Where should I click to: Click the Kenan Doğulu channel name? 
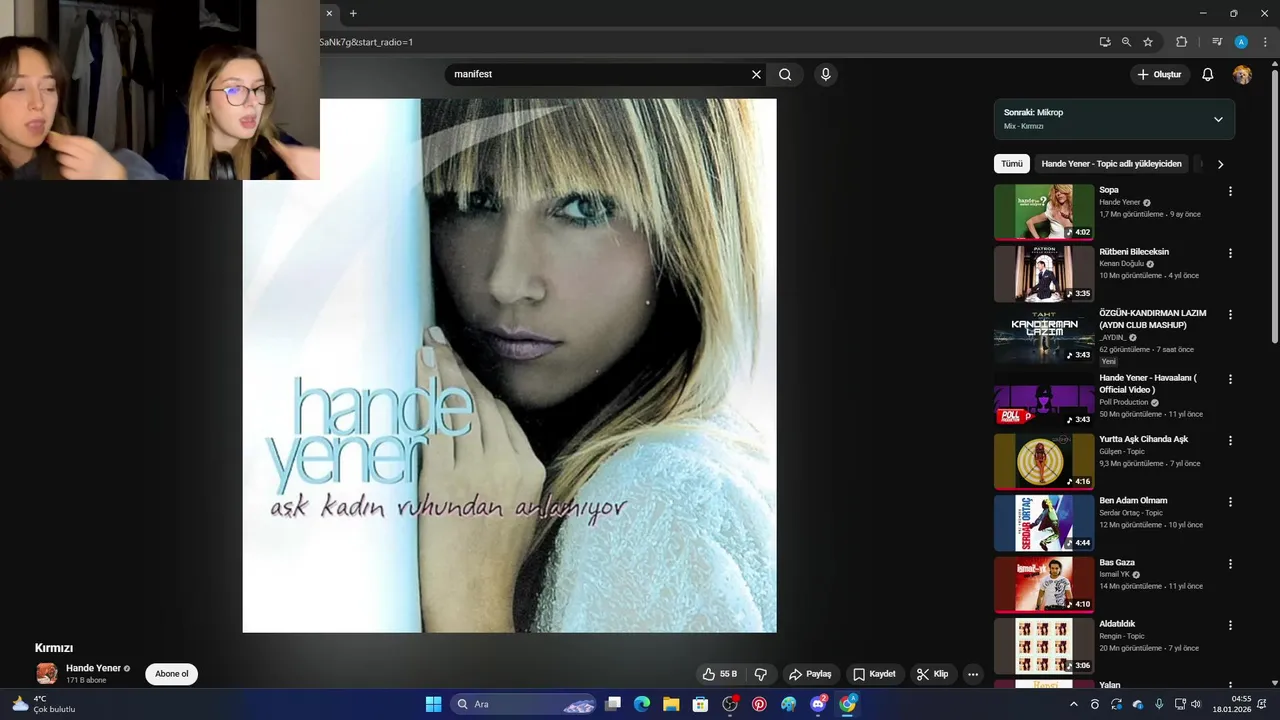click(1121, 264)
